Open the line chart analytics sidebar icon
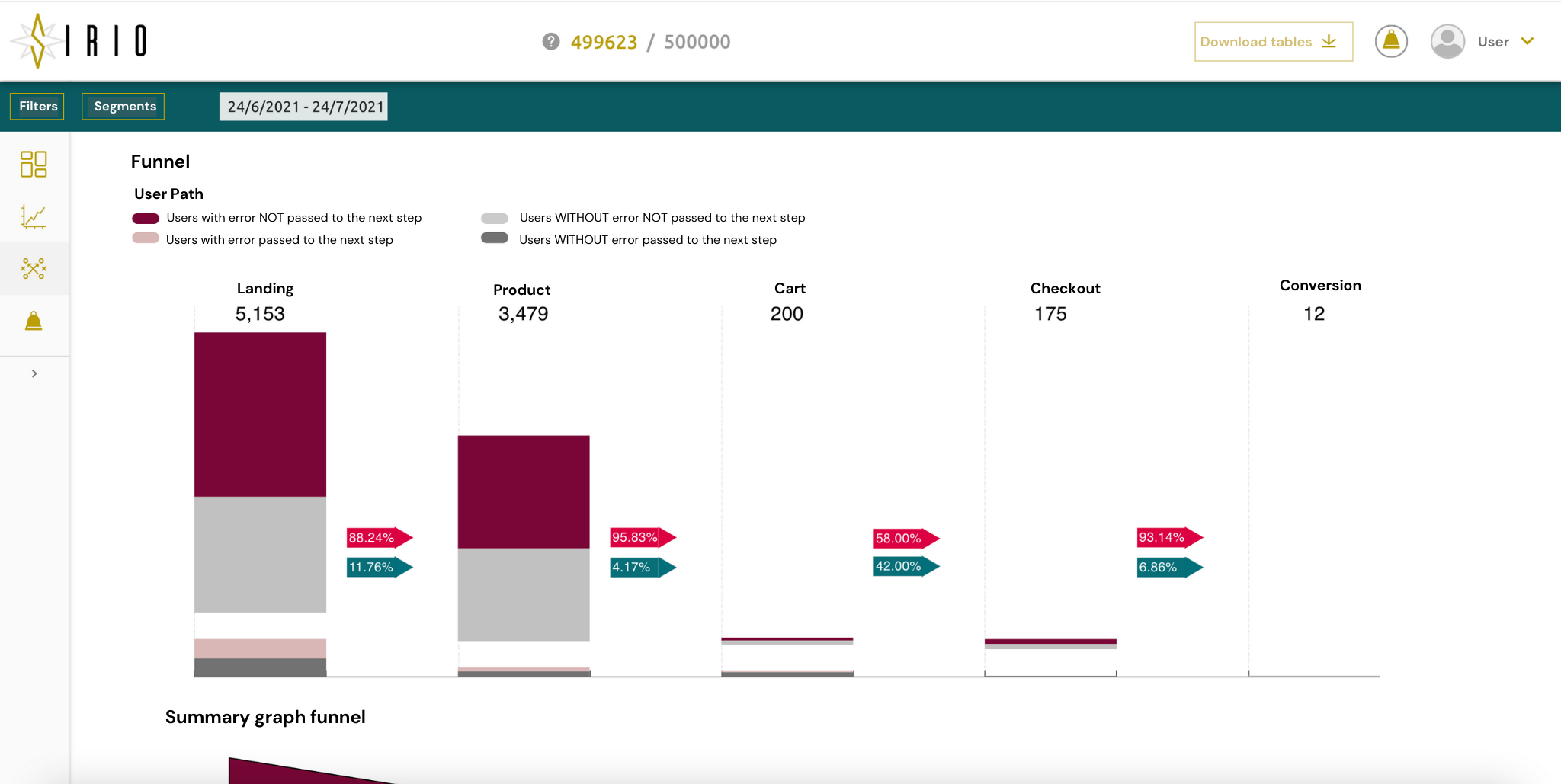This screenshot has height=784, width=1561. pos(34,217)
